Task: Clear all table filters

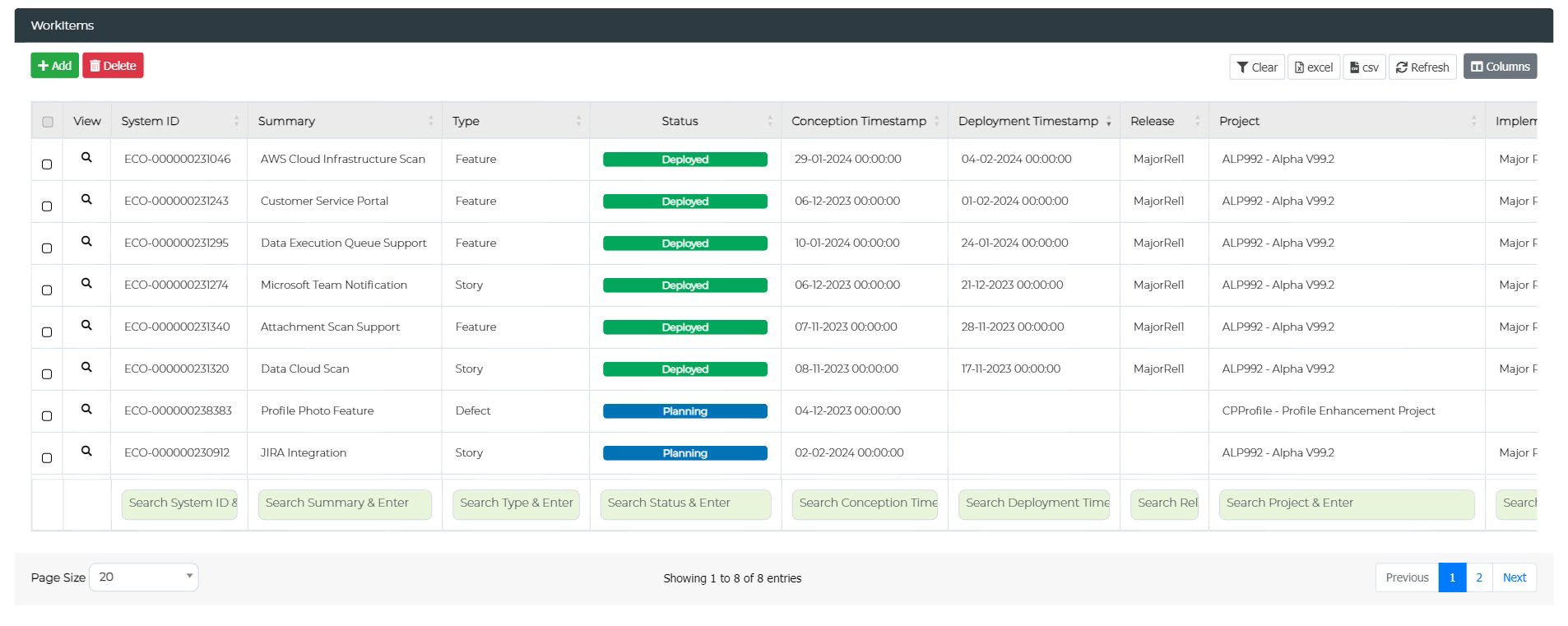Action: point(1257,67)
